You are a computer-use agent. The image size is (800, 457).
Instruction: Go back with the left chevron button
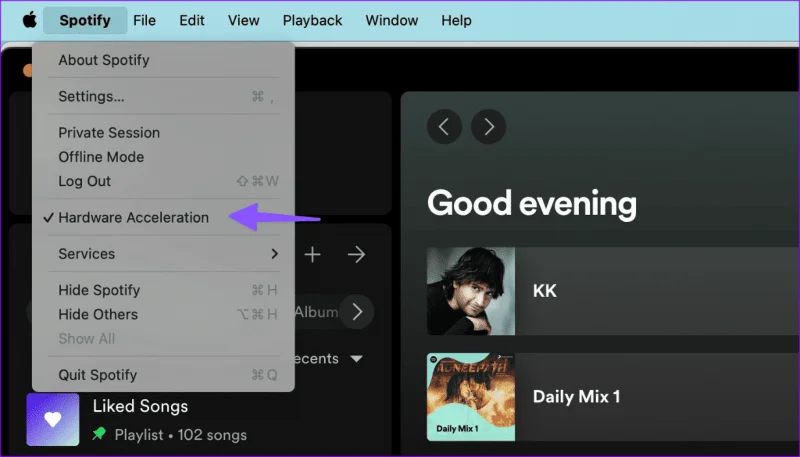[x=444, y=126]
